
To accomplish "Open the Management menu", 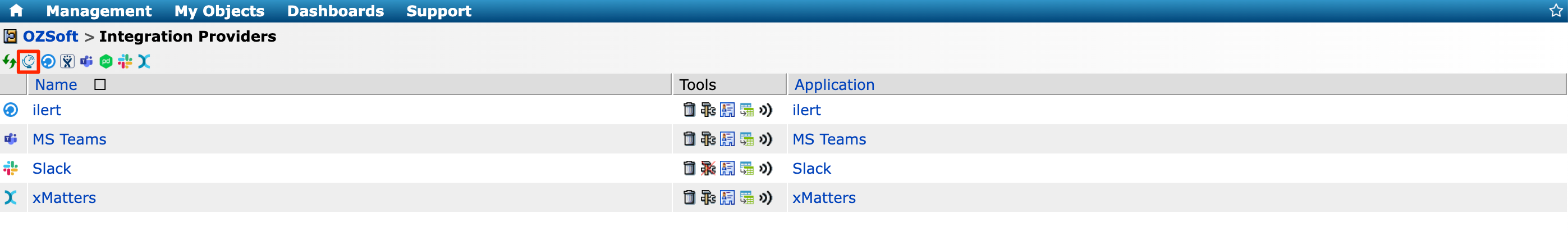I will (x=99, y=11).
